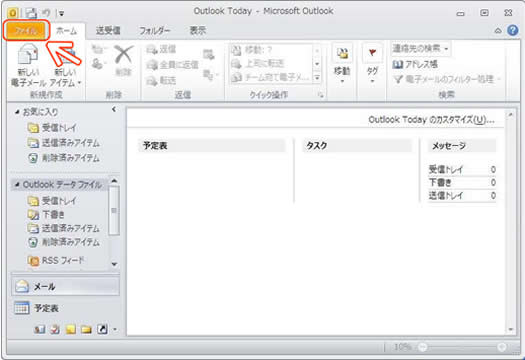Viewport: 525px width, 360px height.
Task: Open Outlook Help with the question mark icon
Action: point(513,30)
